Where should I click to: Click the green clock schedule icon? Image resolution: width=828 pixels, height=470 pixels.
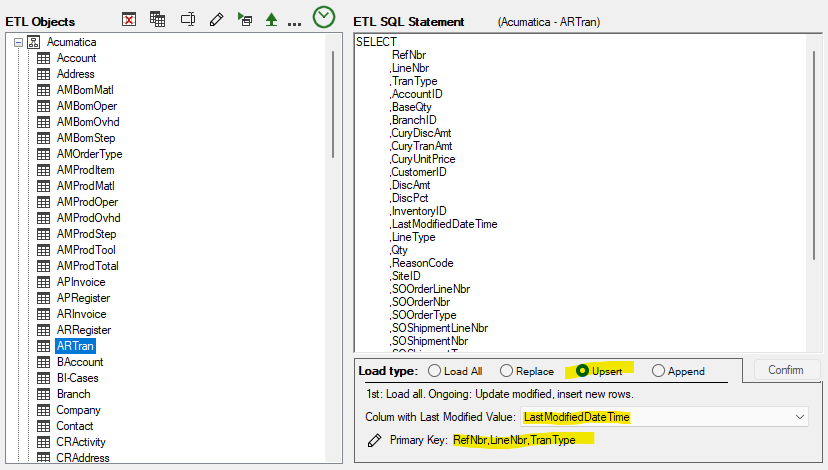(324, 17)
